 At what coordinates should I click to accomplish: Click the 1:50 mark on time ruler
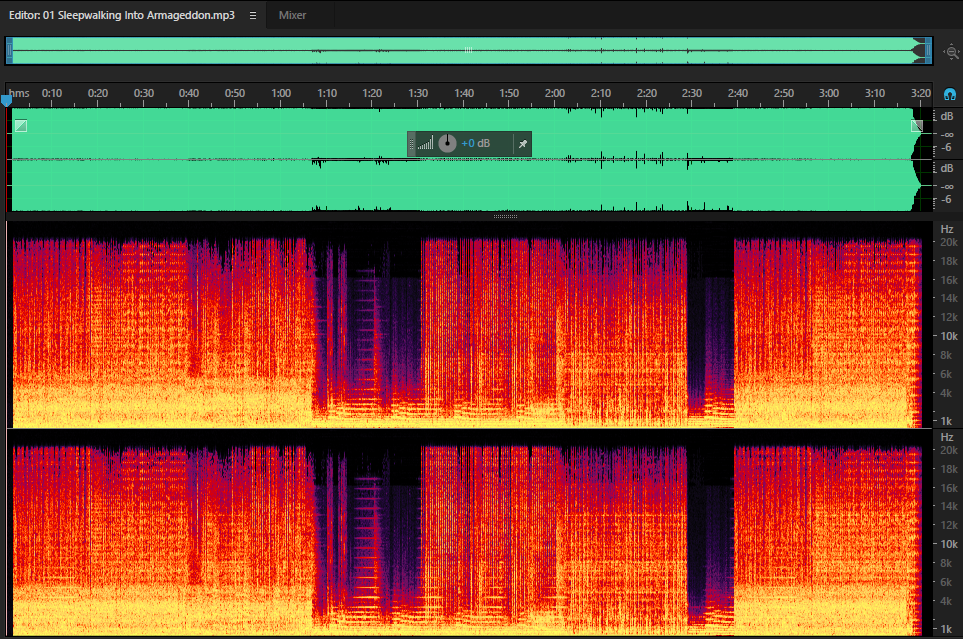(x=509, y=93)
